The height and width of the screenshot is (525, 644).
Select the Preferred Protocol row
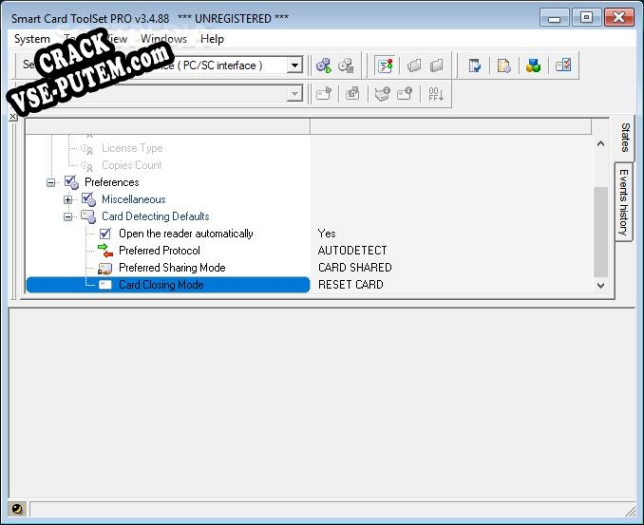point(159,251)
